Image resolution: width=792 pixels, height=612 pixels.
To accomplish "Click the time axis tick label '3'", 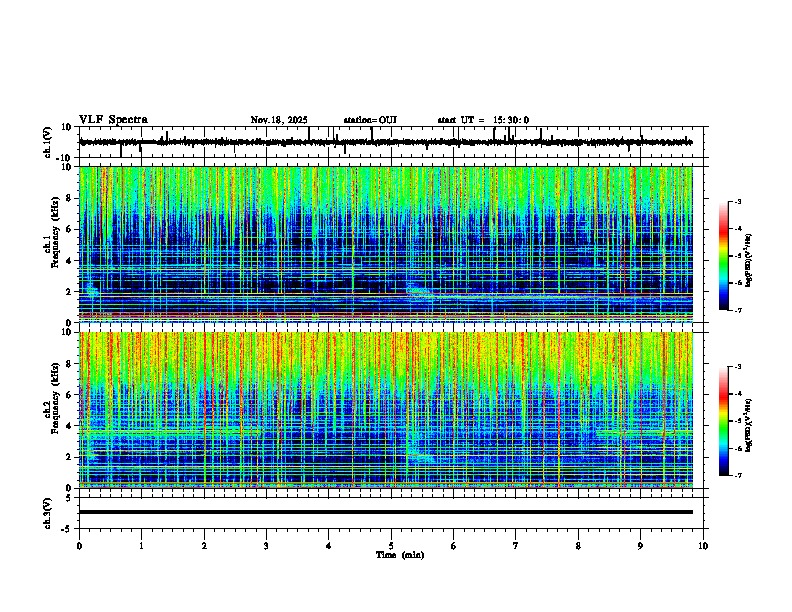I will click(x=266, y=546).
